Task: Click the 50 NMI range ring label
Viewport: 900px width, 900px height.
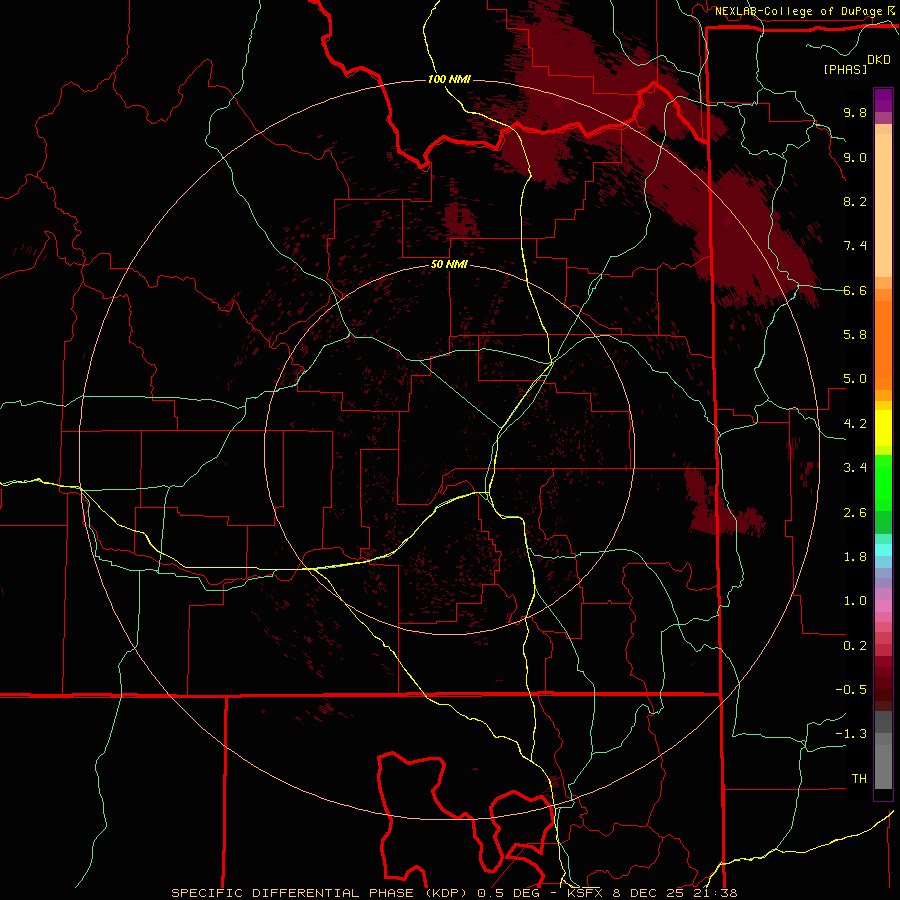Action: pyautogui.click(x=449, y=265)
